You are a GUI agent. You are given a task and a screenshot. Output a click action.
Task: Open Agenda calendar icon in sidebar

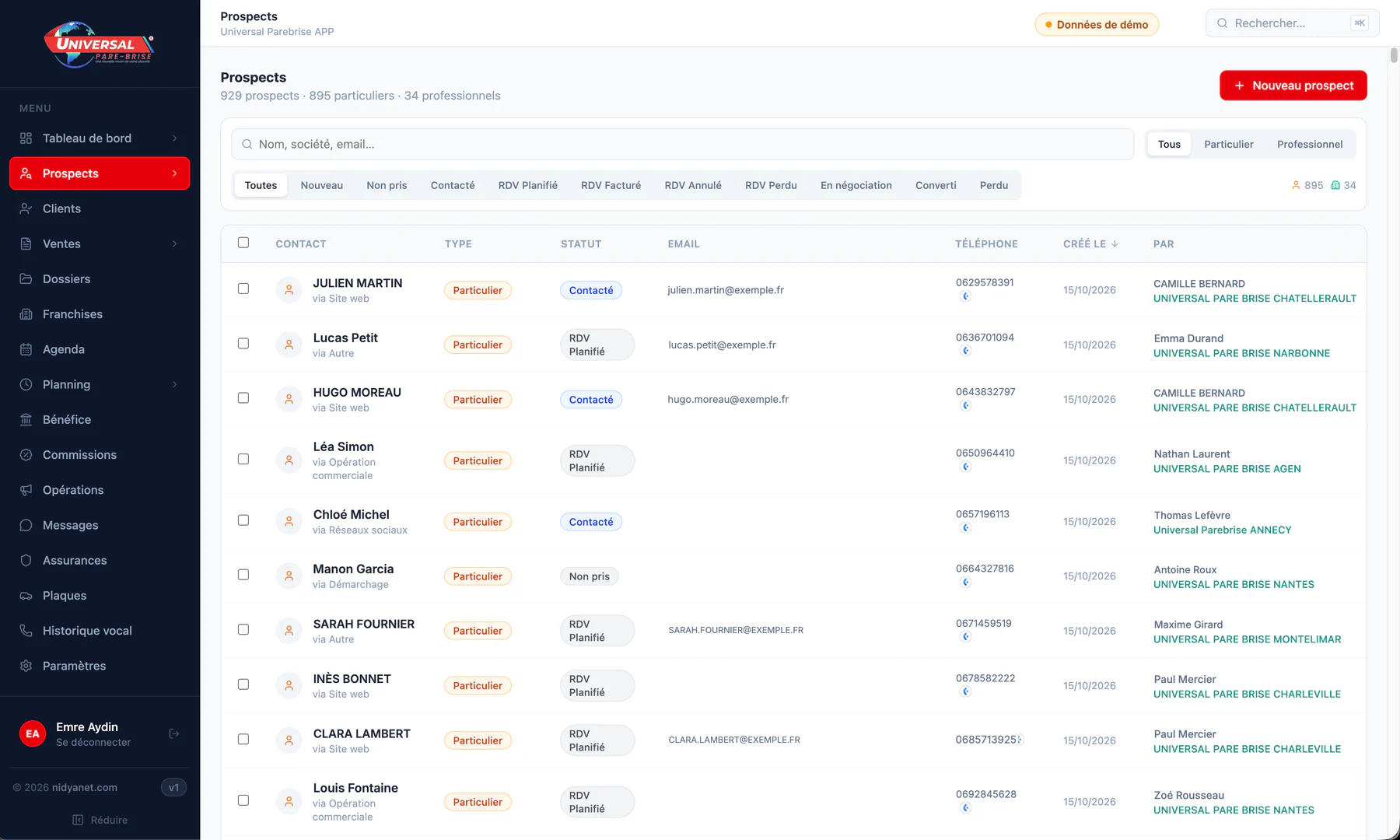[26, 349]
